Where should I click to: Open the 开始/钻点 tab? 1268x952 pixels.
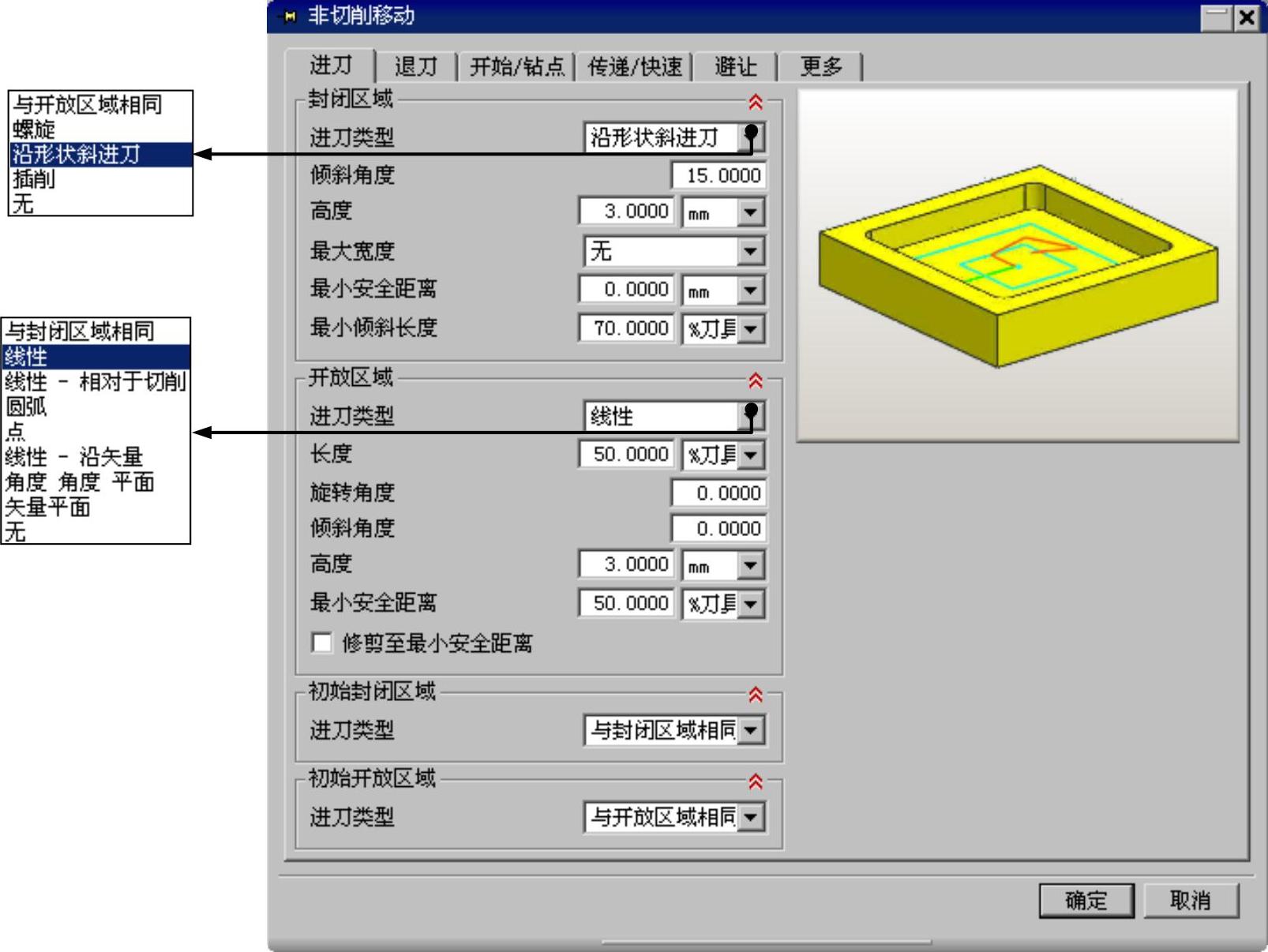click(x=517, y=66)
